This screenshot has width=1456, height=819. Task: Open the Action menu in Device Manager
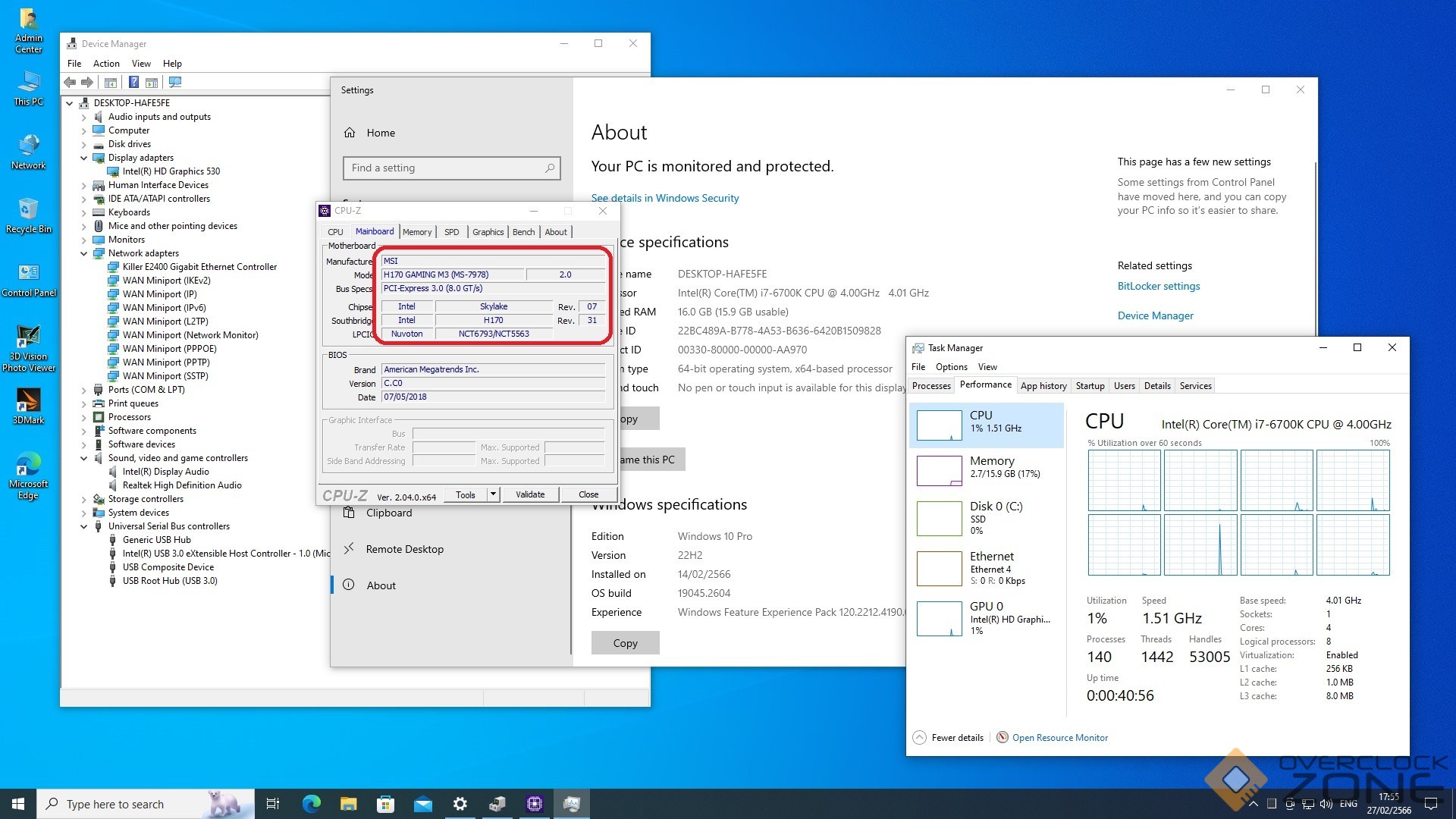tap(106, 64)
